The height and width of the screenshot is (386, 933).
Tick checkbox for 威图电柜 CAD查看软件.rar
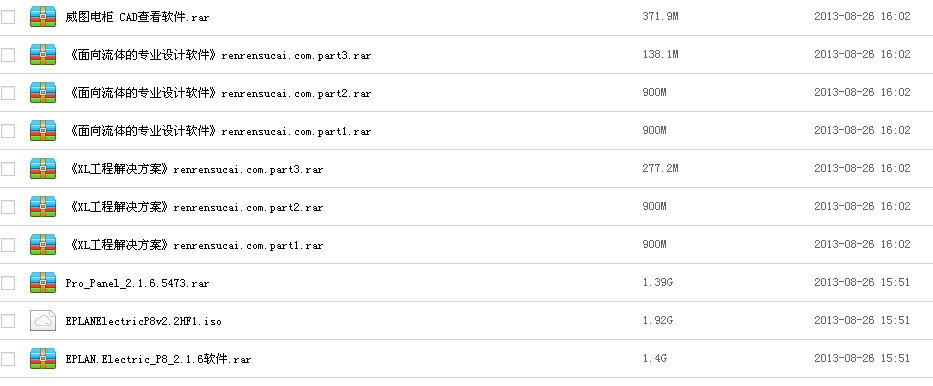(8, 17)
